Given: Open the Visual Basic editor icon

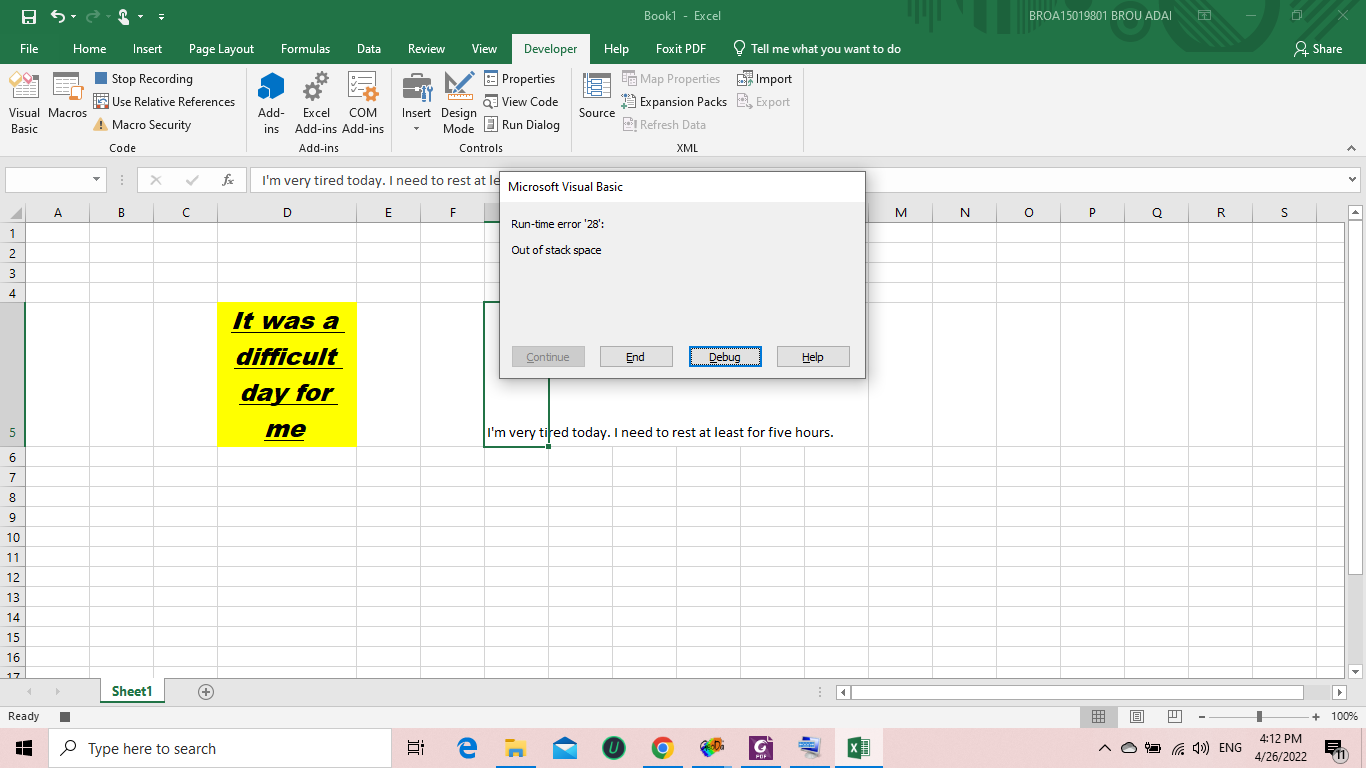Looking at the screenshot, I should 24,102.
